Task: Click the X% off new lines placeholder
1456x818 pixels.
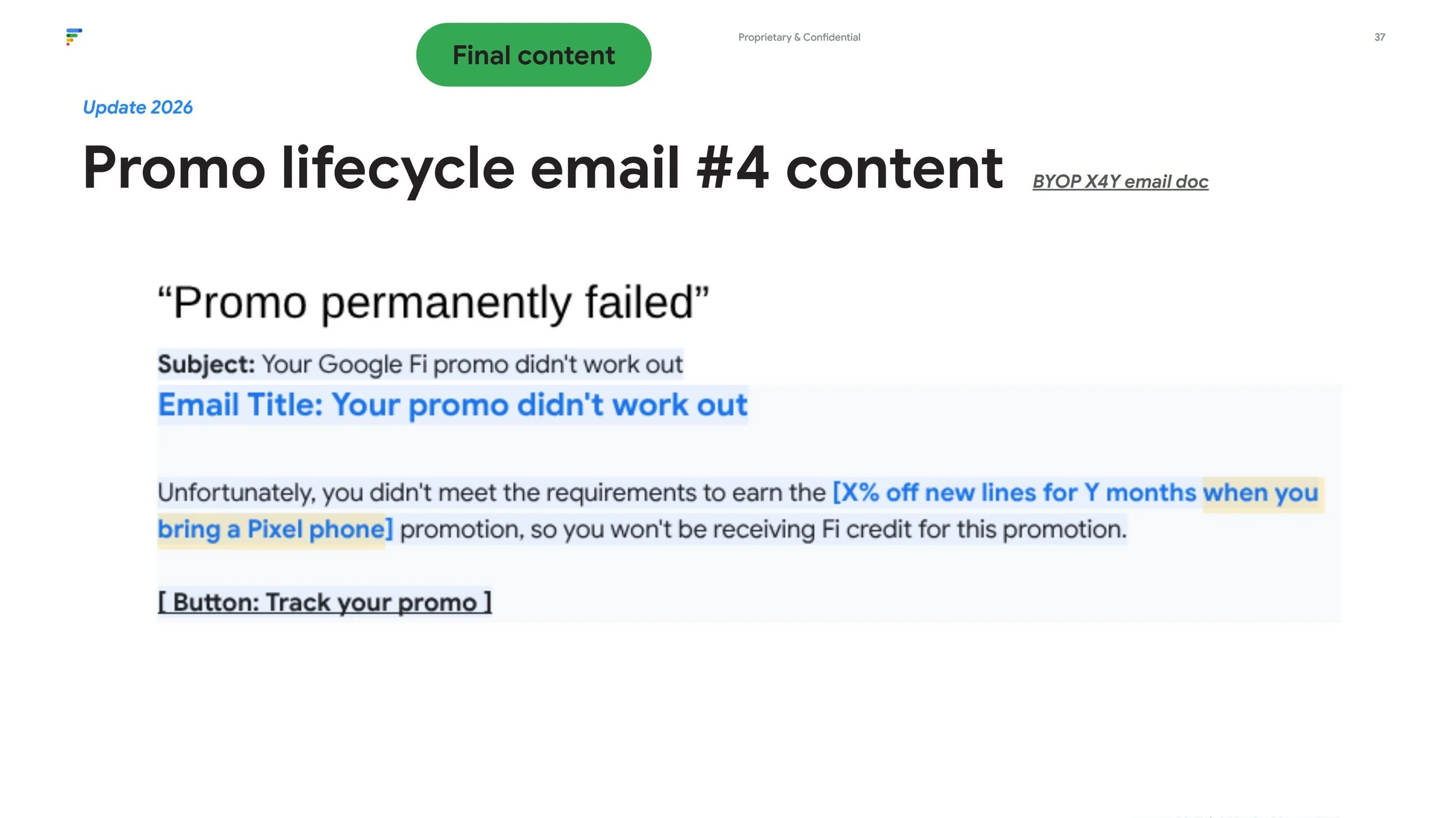Action: (x=955, y=493)
